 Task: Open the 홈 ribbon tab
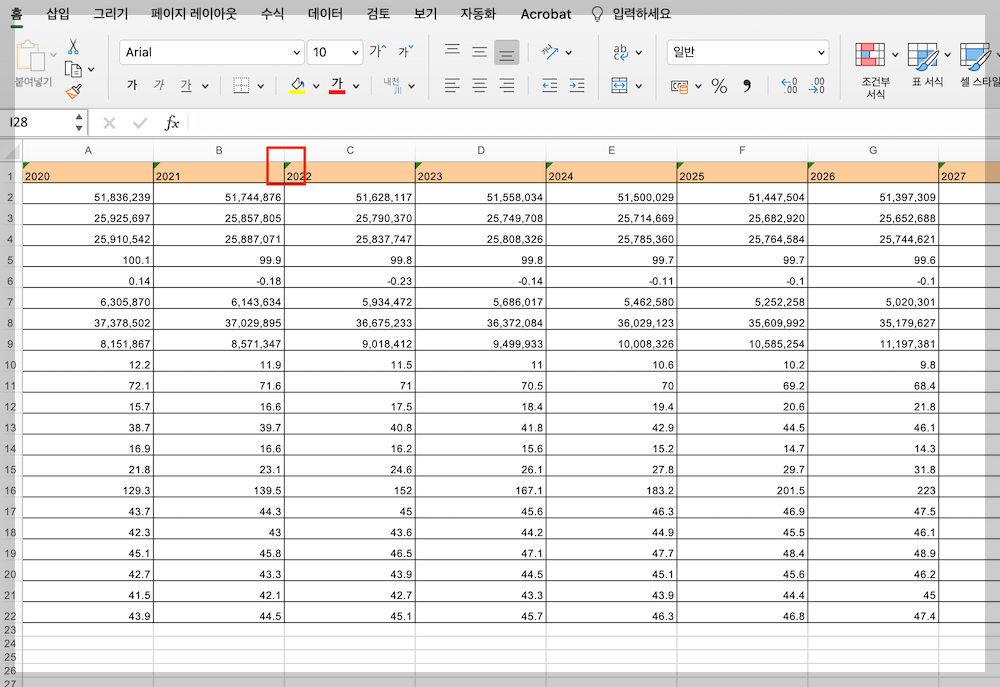[x=16, y=13]
